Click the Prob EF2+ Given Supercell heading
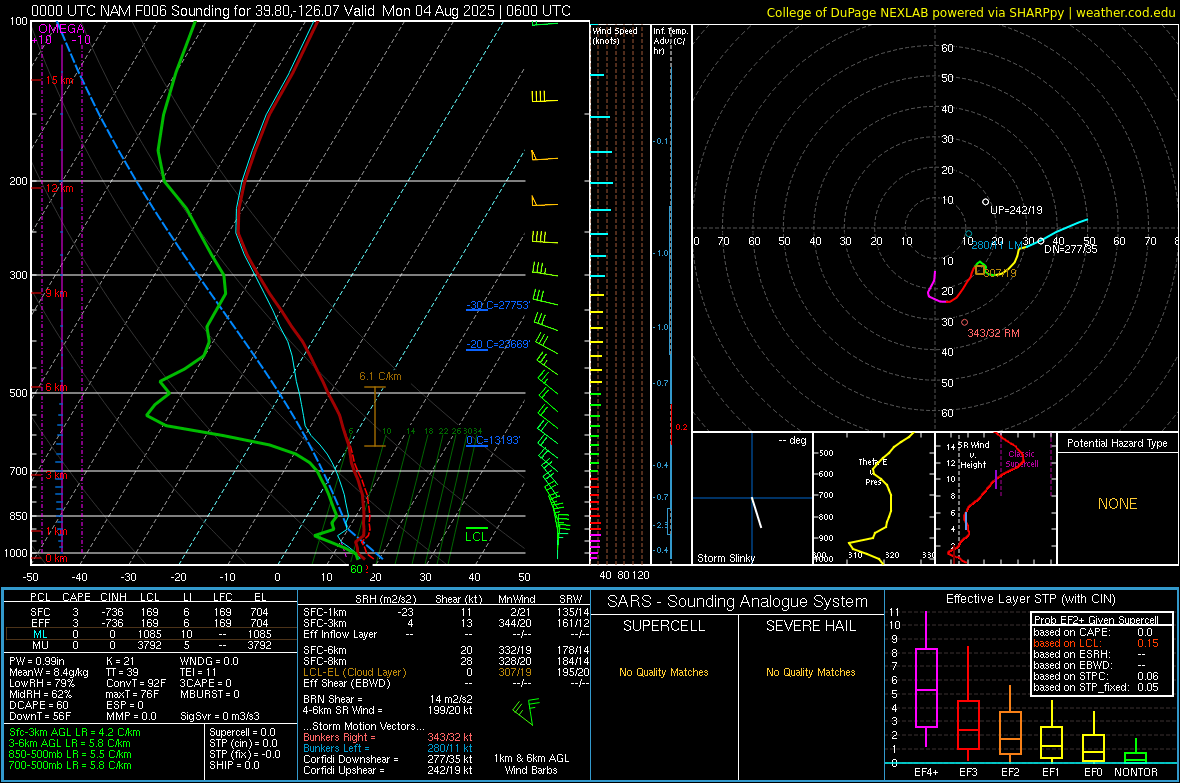 [1096, 620]
